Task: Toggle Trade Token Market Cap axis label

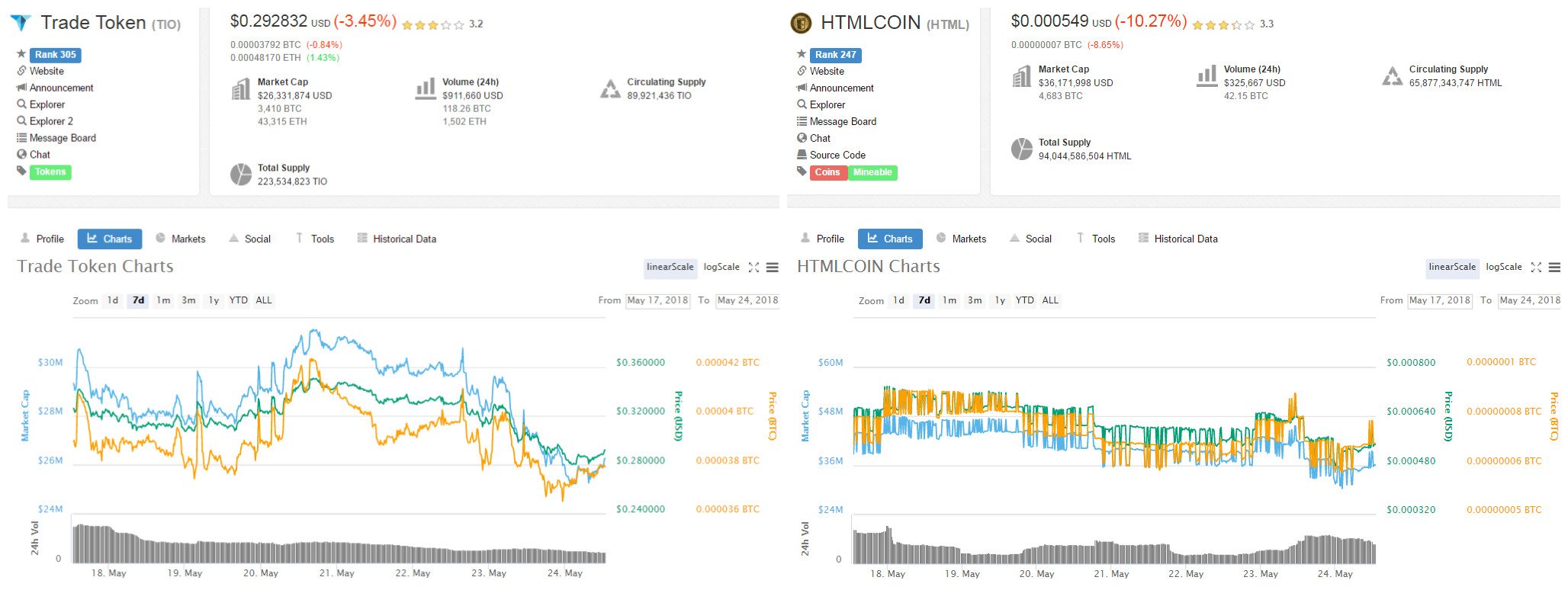Action: 24,415
